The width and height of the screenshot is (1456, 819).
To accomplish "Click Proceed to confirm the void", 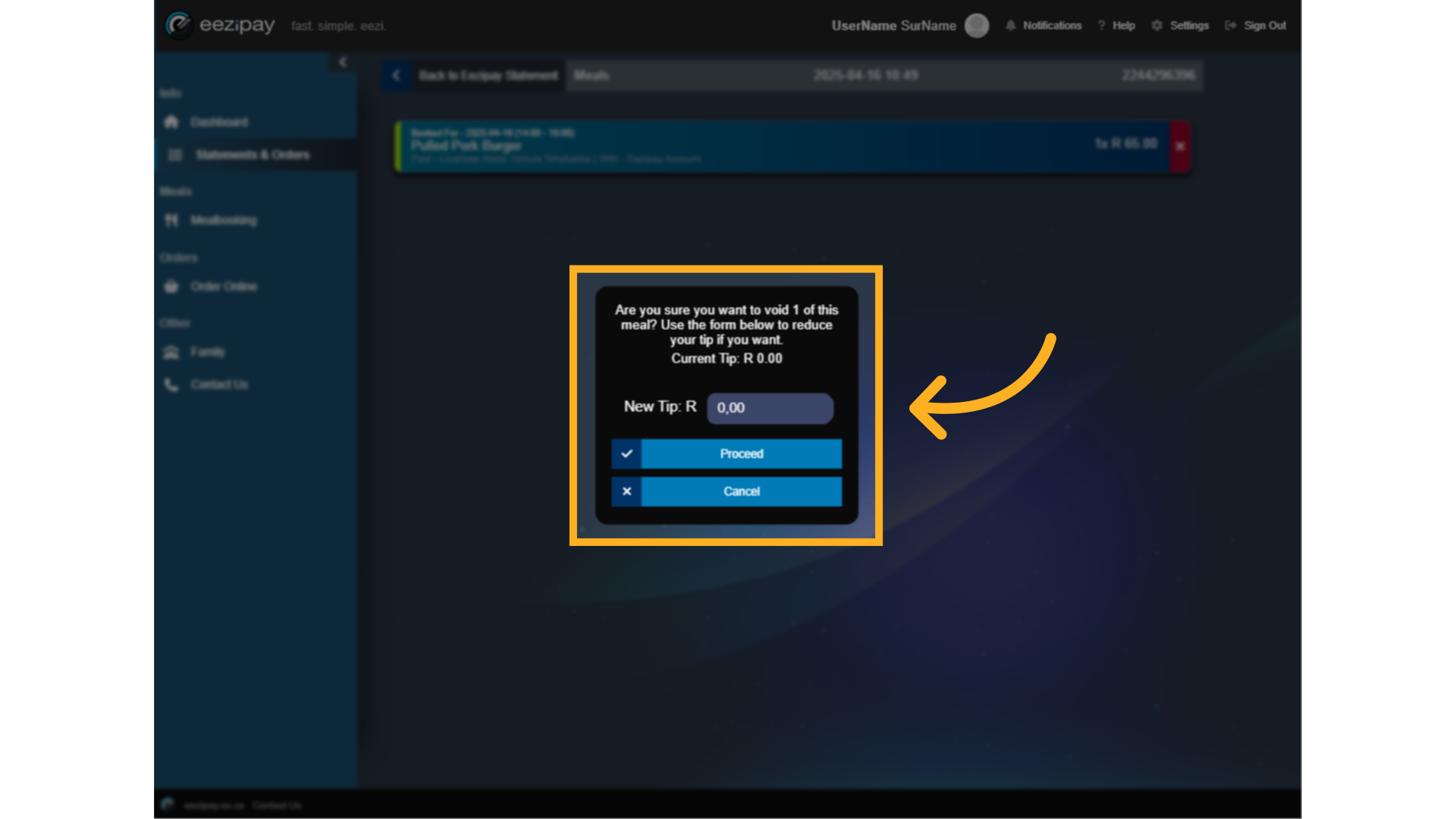I will tap(741, 453).
